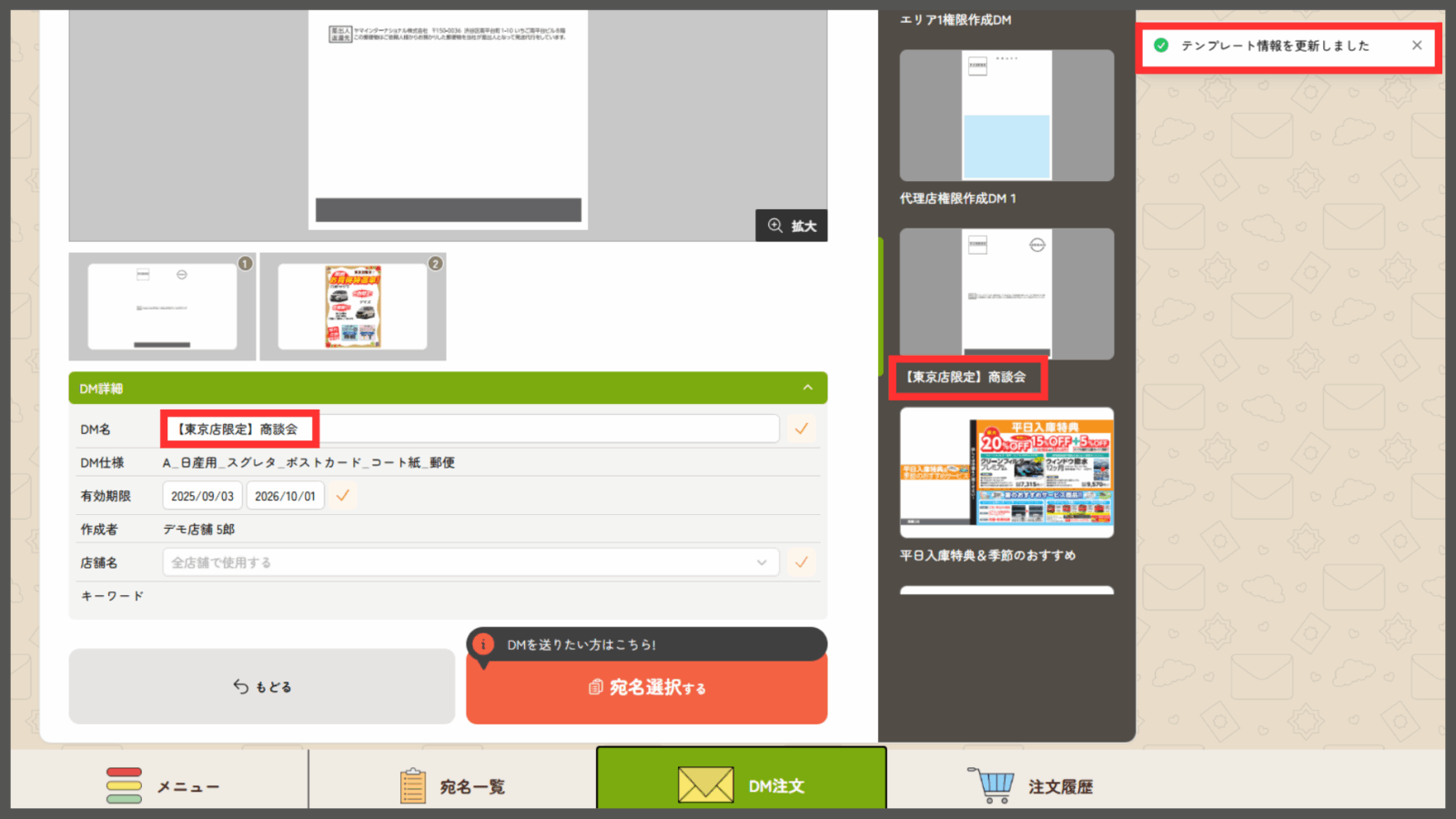
Task: Click the clipboard icon for 宛名一覧
Action: click(413, 785)
